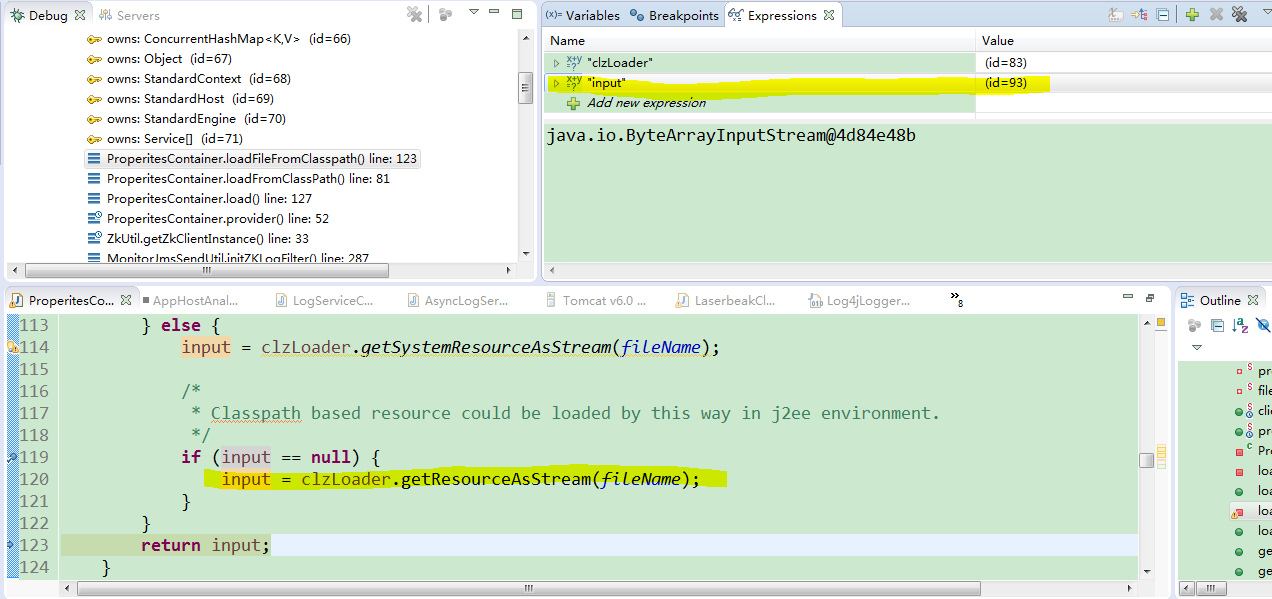Viewport: 1272px width, 599px height.
Task: Click the Debug view vertical scrollbar thumb
Action: coord(526,88)
